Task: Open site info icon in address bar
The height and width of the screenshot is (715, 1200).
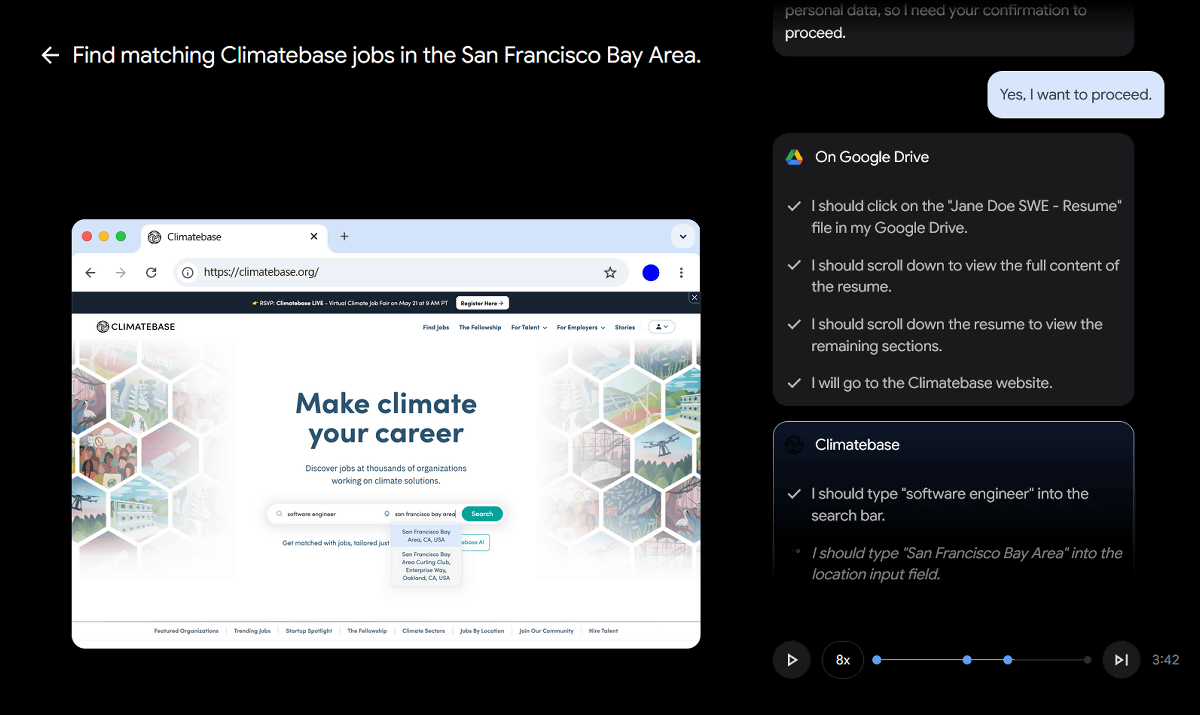Action: point(187,272)
